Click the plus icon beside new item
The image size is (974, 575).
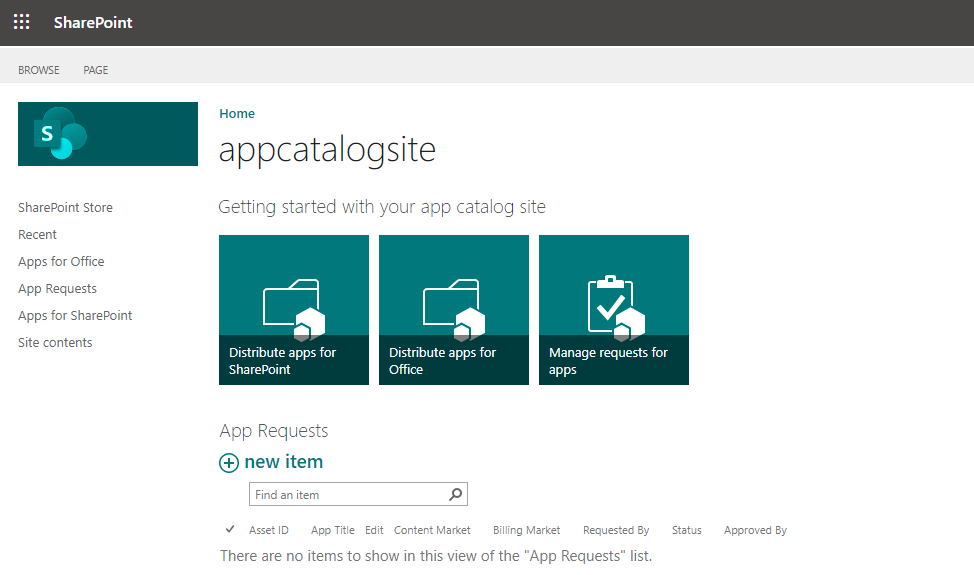click(229, 463)
